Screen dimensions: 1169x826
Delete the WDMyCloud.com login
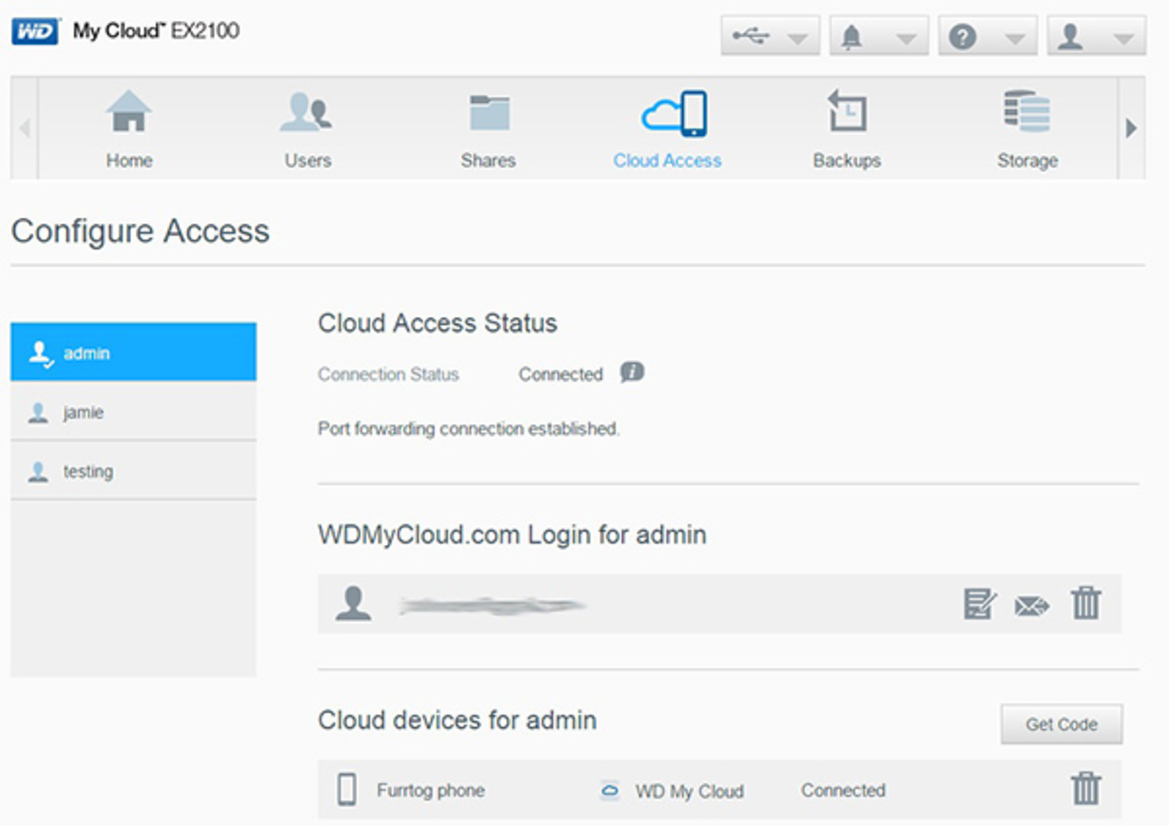pyautogui.click(x=1086, y=602)
